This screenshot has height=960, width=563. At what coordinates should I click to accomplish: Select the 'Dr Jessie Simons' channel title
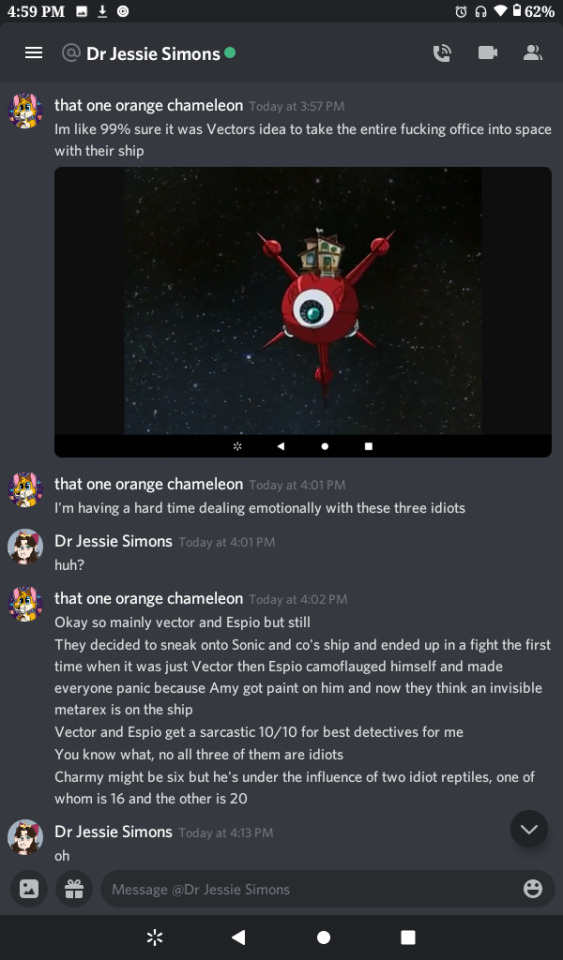tap(153, 53)
